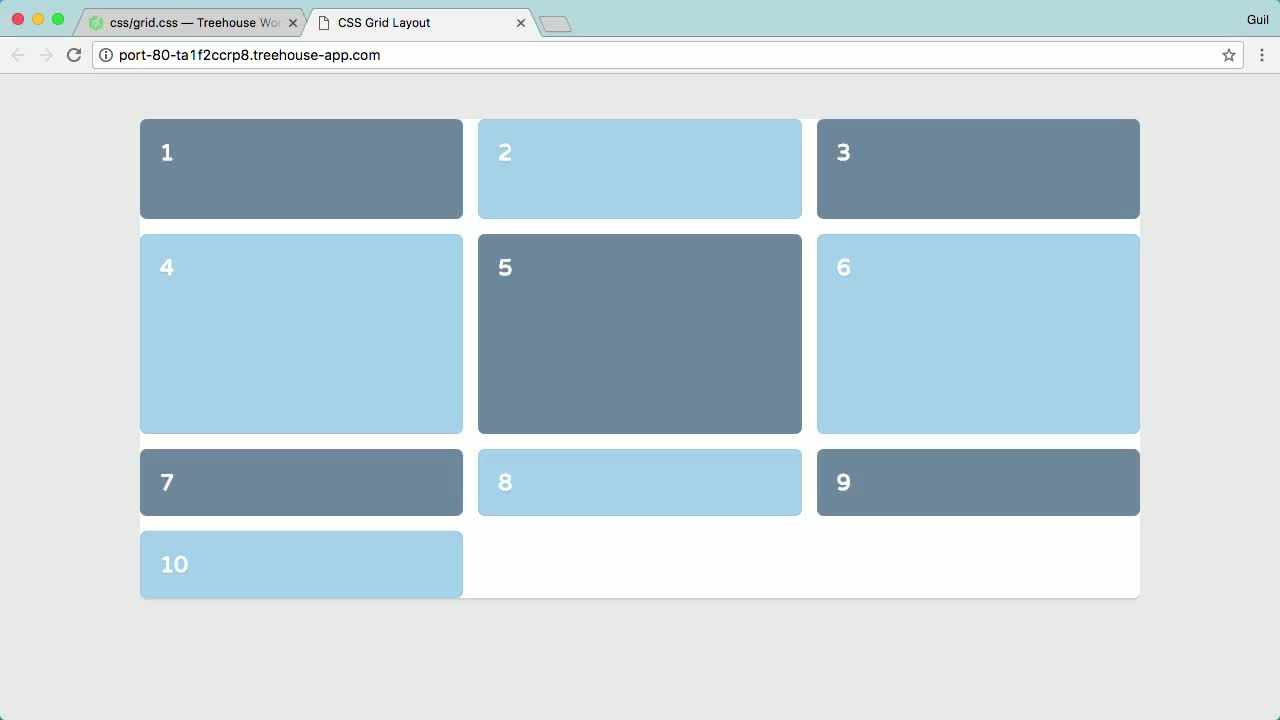Click the forward navigation arrow

click(x=45, y=55)
